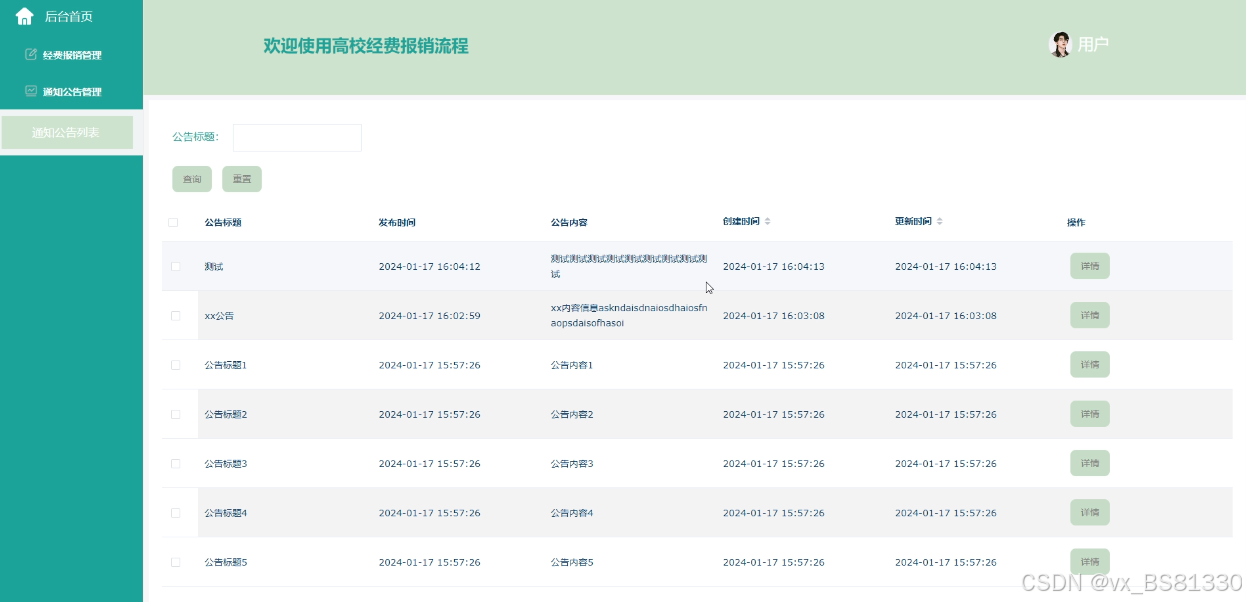The width and height of the screenshot is (1246, 602).
Task: Click the 公告标题3 cell
Action: (225, 464)
